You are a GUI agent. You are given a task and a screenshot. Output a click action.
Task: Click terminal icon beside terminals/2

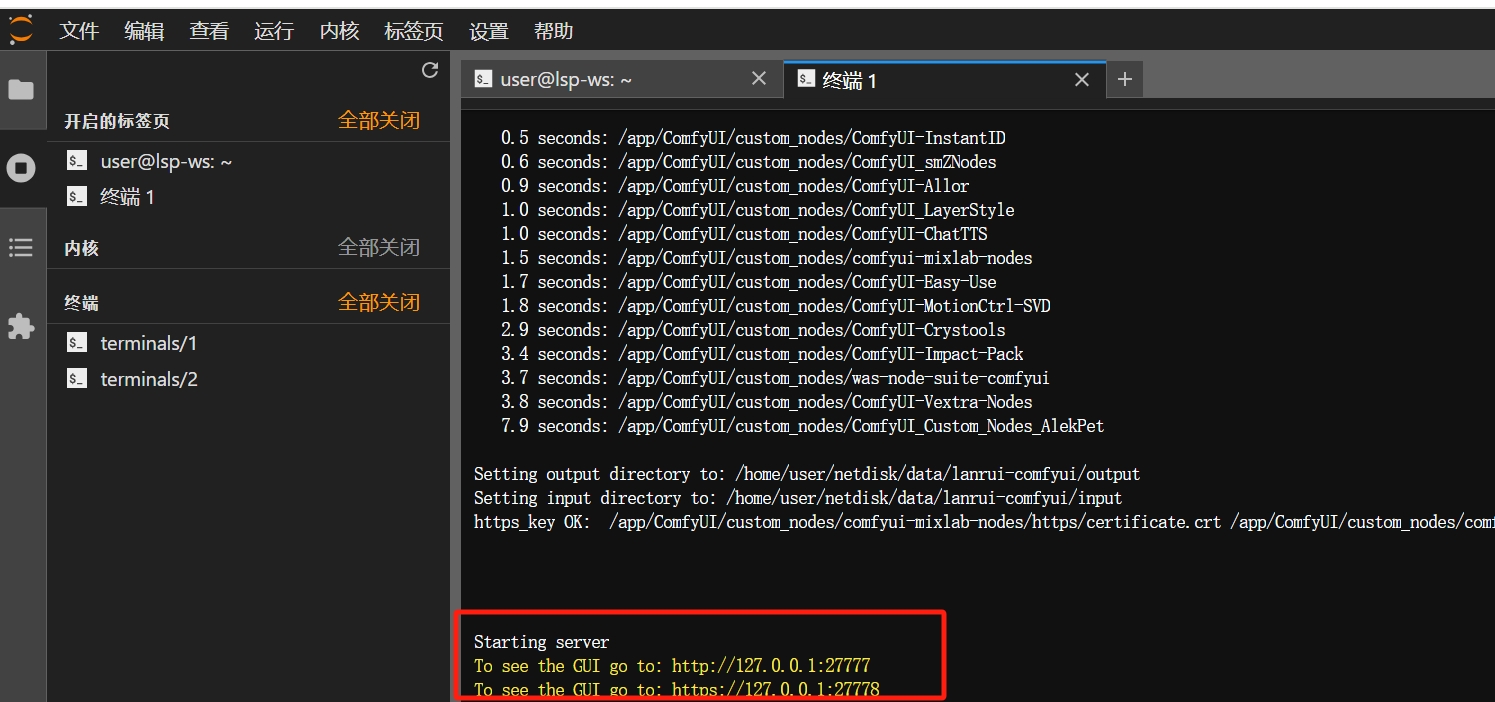point(77,379)
